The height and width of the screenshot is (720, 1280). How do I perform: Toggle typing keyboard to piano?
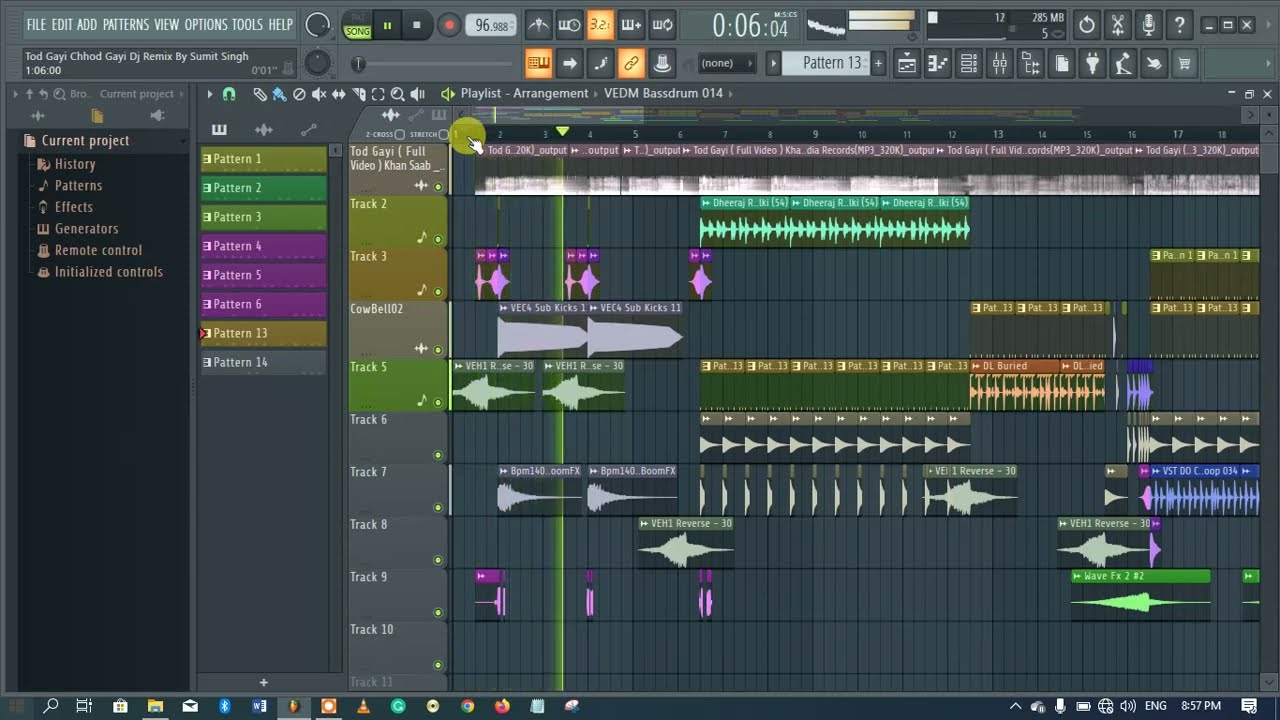coord(538,64)
